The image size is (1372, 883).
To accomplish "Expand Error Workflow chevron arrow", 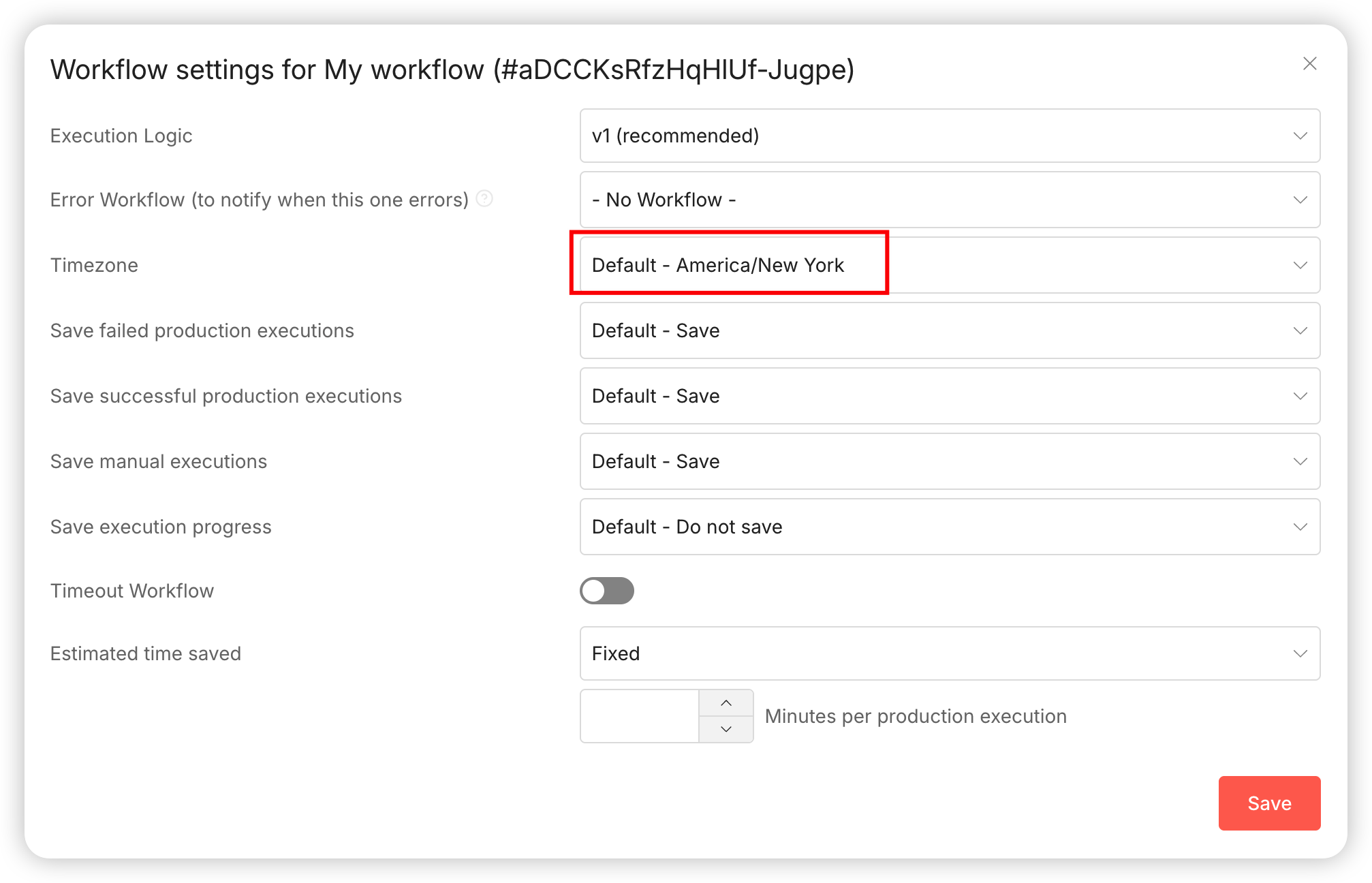I will point(1300,200).
